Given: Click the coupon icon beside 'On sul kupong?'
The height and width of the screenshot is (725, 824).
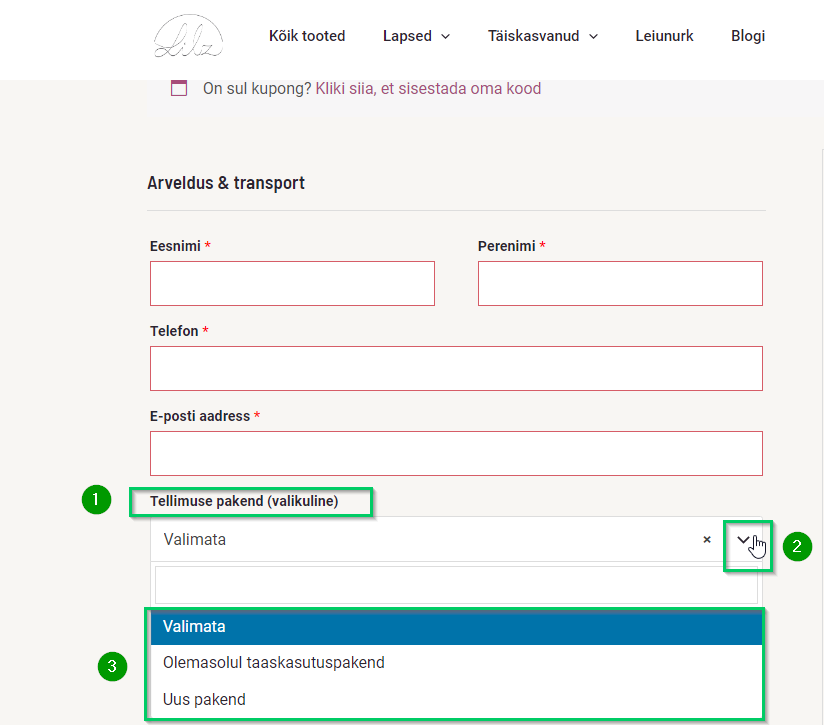Looking at the screenshot, I should click(179, 88).
